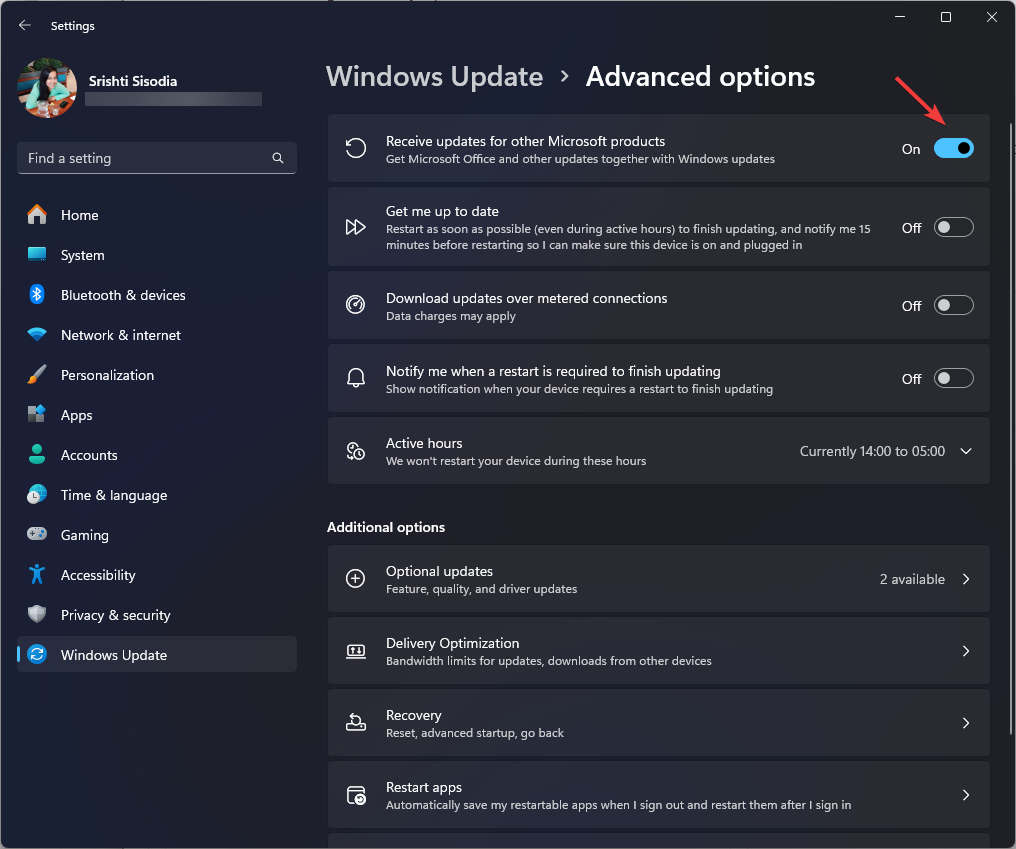Toggle Notify me when restart is required
Viewport: 1016px width, 849px height.
point(954,378)
